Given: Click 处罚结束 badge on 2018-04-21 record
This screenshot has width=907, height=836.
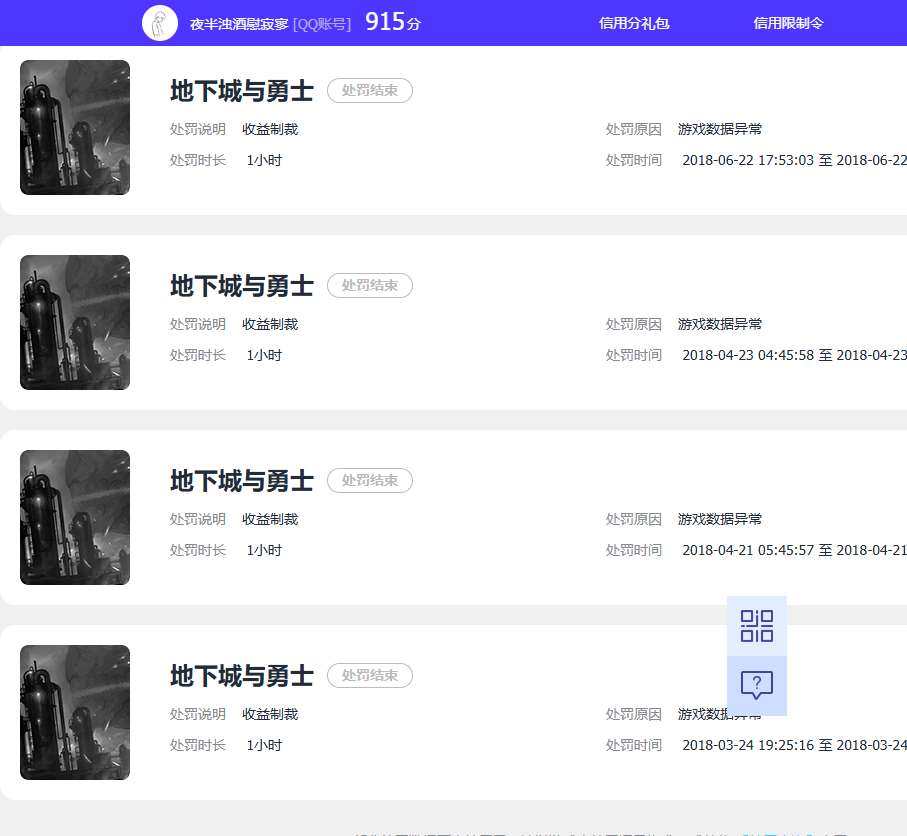Looking at the screenshot, I should [370, 481].
